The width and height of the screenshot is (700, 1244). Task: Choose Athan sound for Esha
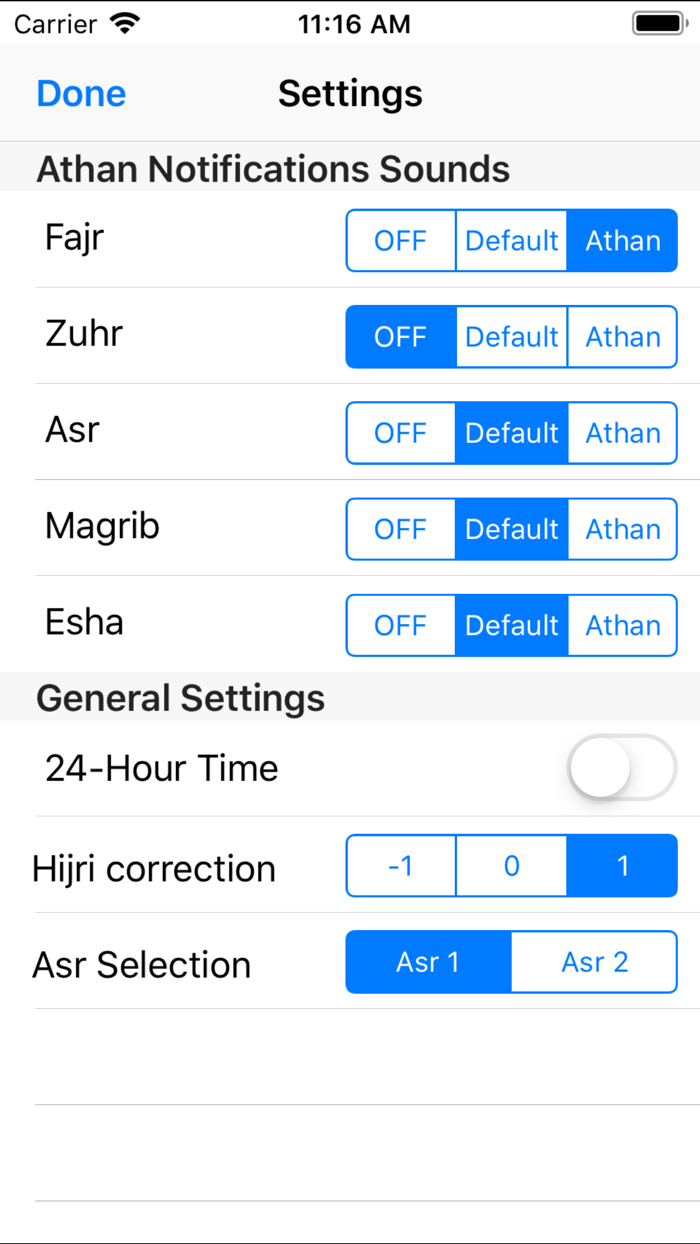coord(622,625)
